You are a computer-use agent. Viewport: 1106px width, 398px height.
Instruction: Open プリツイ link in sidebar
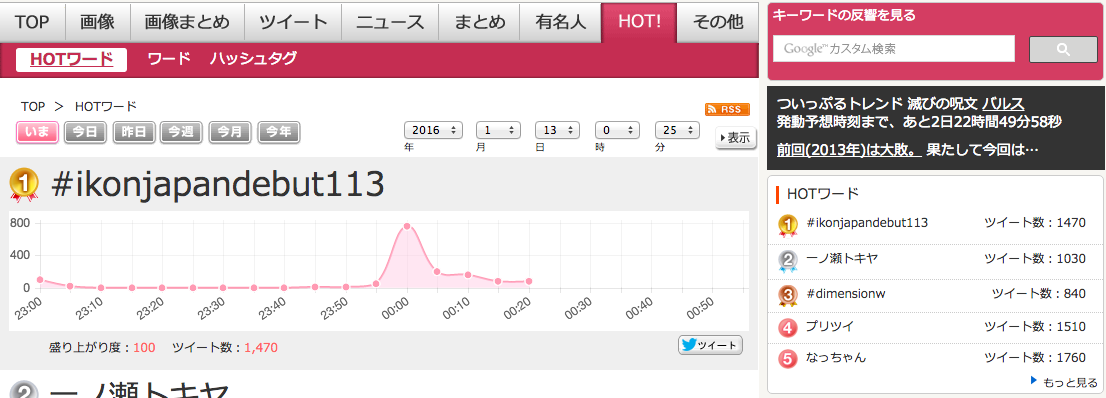(x=829, y=327)
